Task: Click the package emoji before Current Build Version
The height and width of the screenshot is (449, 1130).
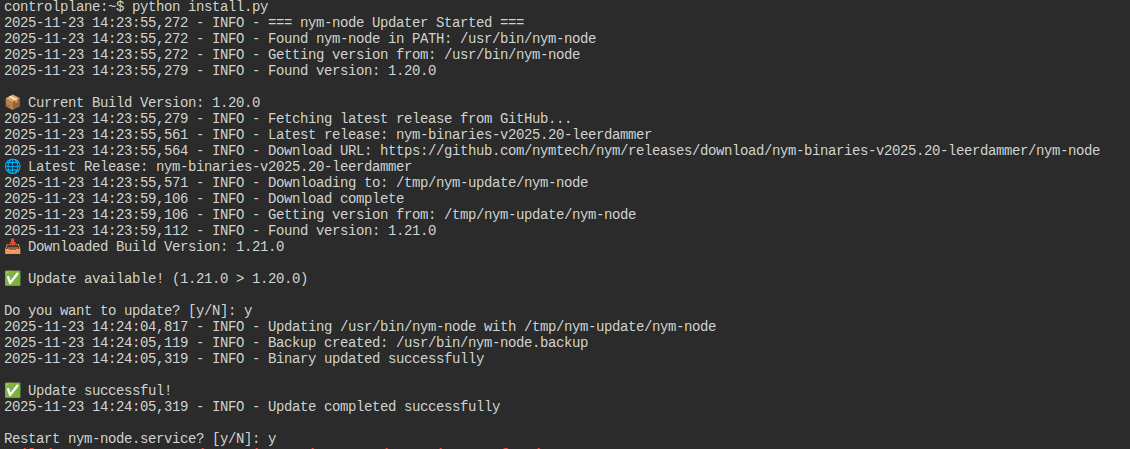Action: tap(12, 102)
